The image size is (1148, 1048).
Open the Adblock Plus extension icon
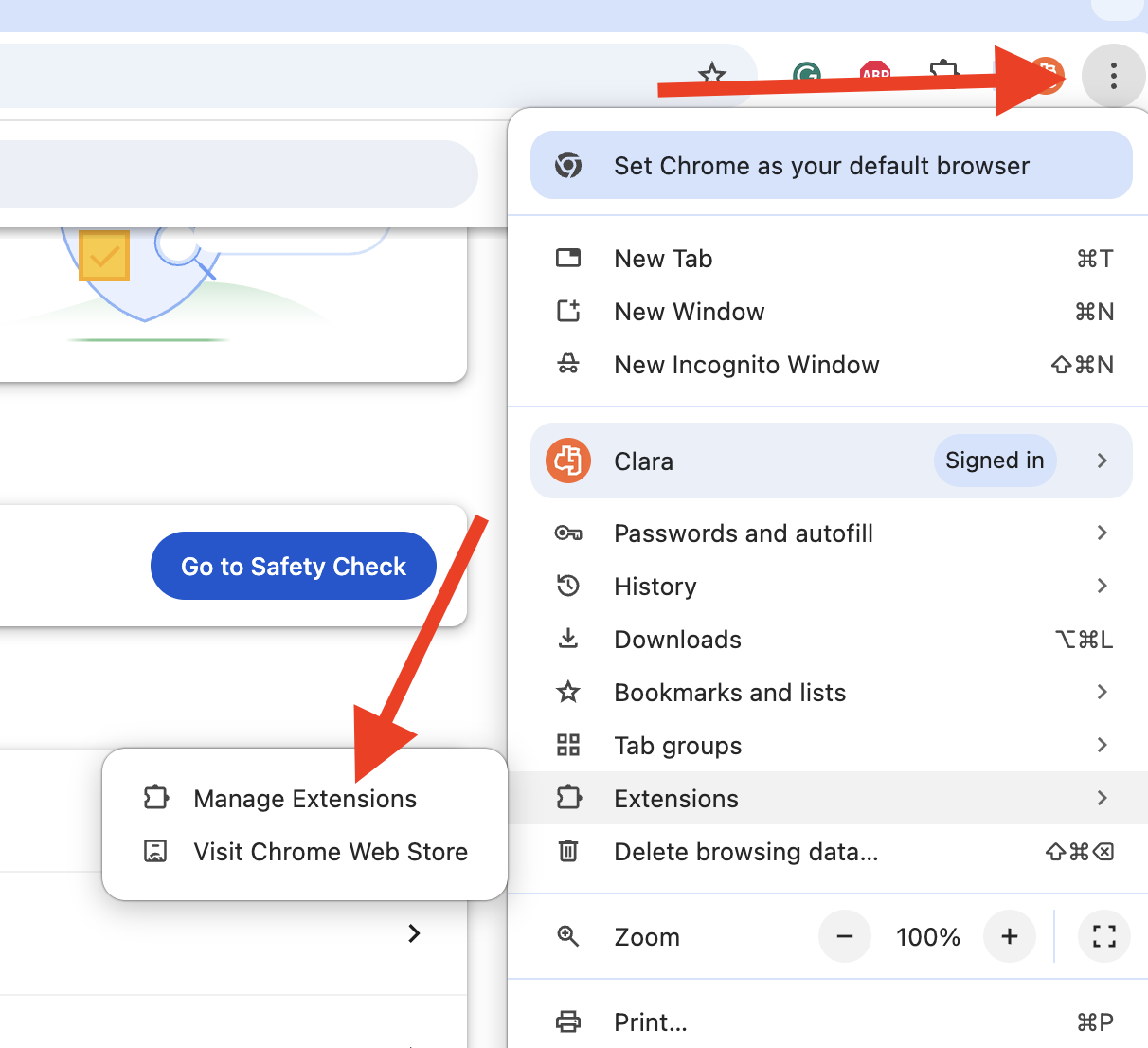[x=875, y=74]
